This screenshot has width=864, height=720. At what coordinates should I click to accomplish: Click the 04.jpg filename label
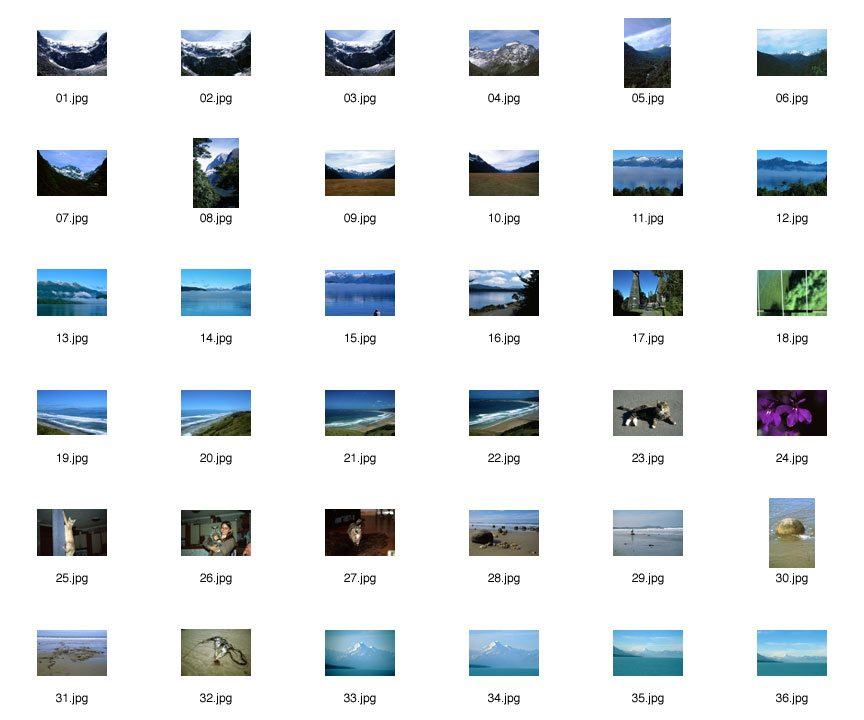click(x=504, y=98)
